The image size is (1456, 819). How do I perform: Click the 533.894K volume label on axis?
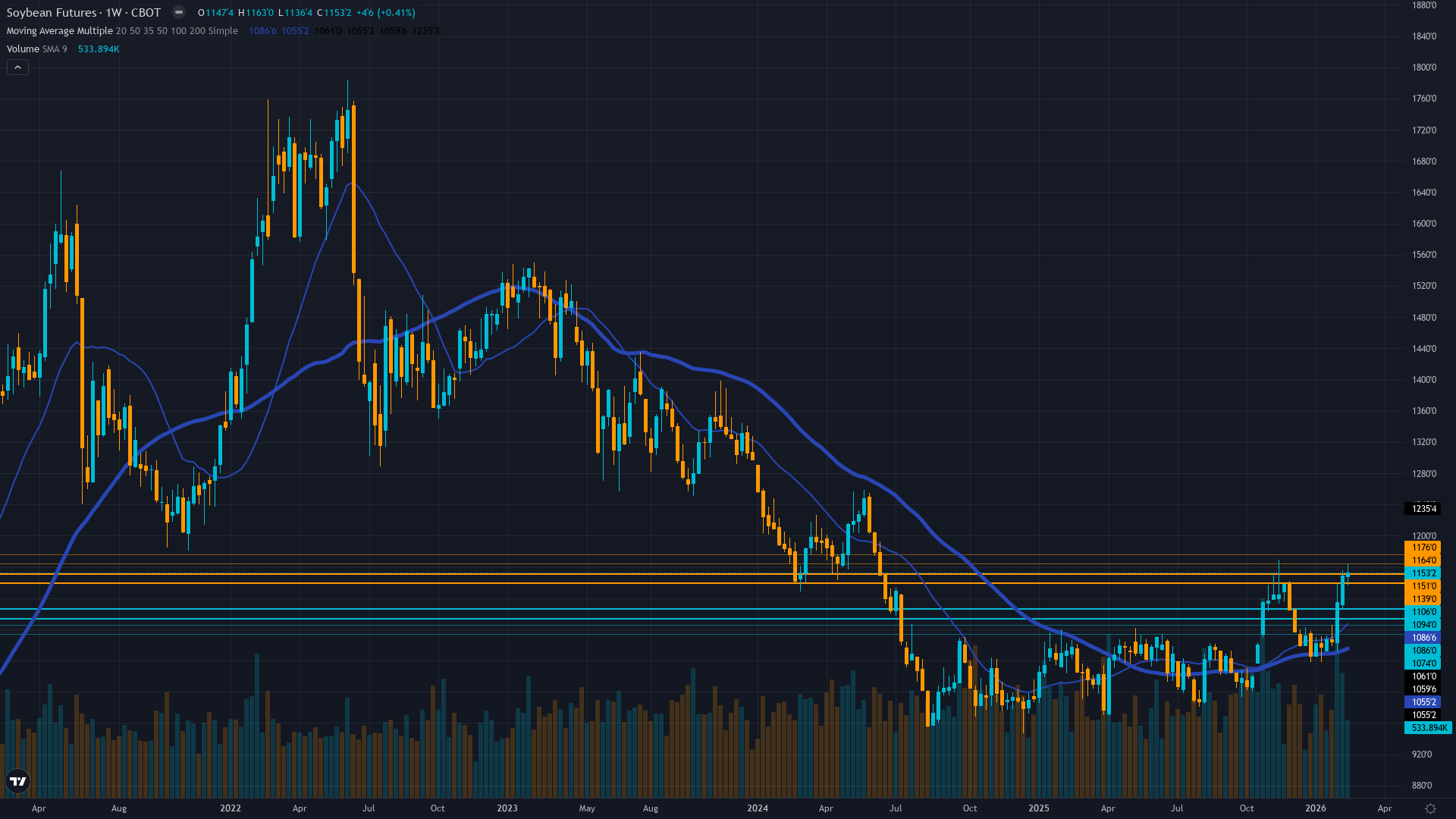[1429, 728]
